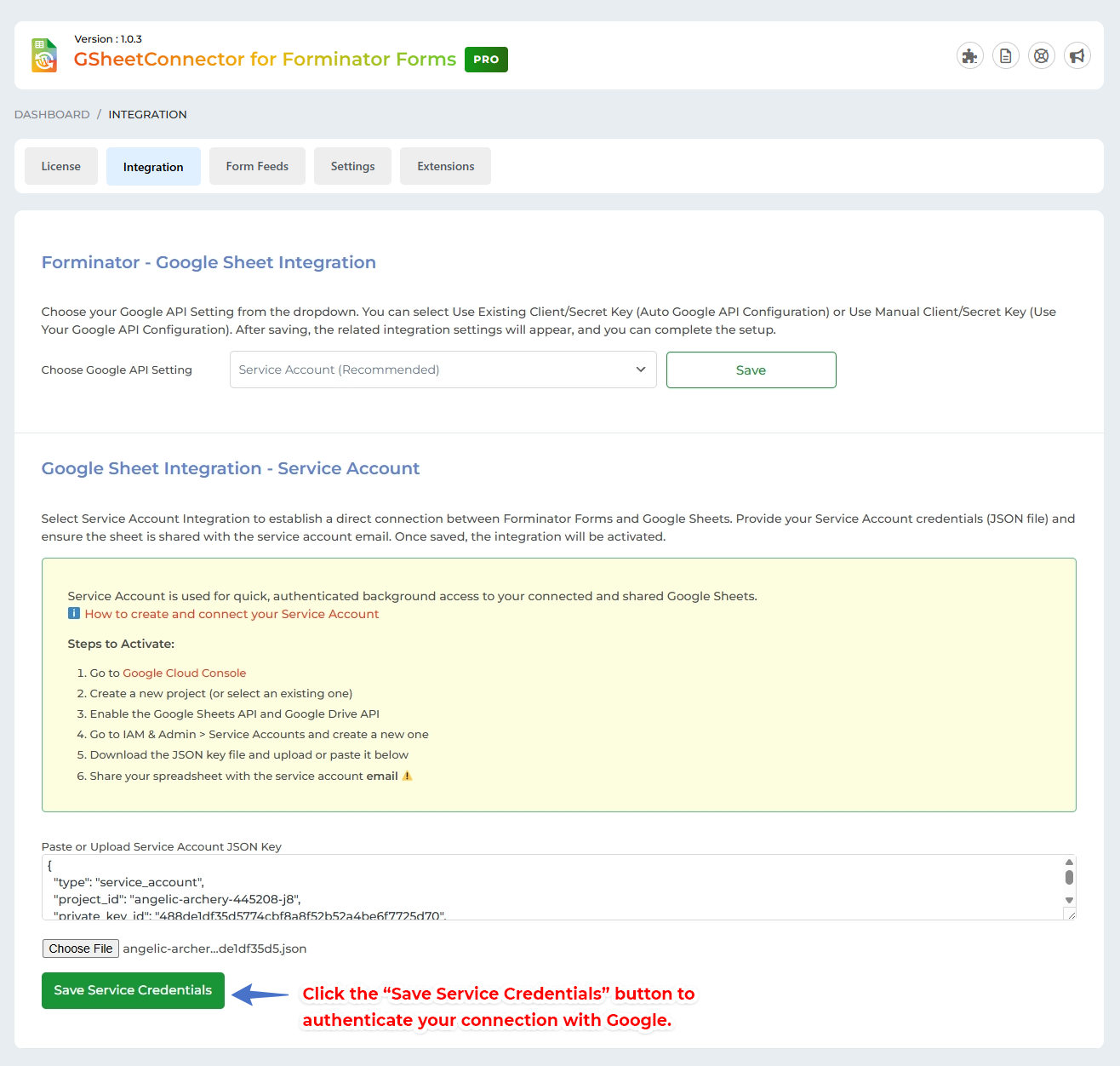
Task: Click the green PRO badge
Action: [486, 60]
